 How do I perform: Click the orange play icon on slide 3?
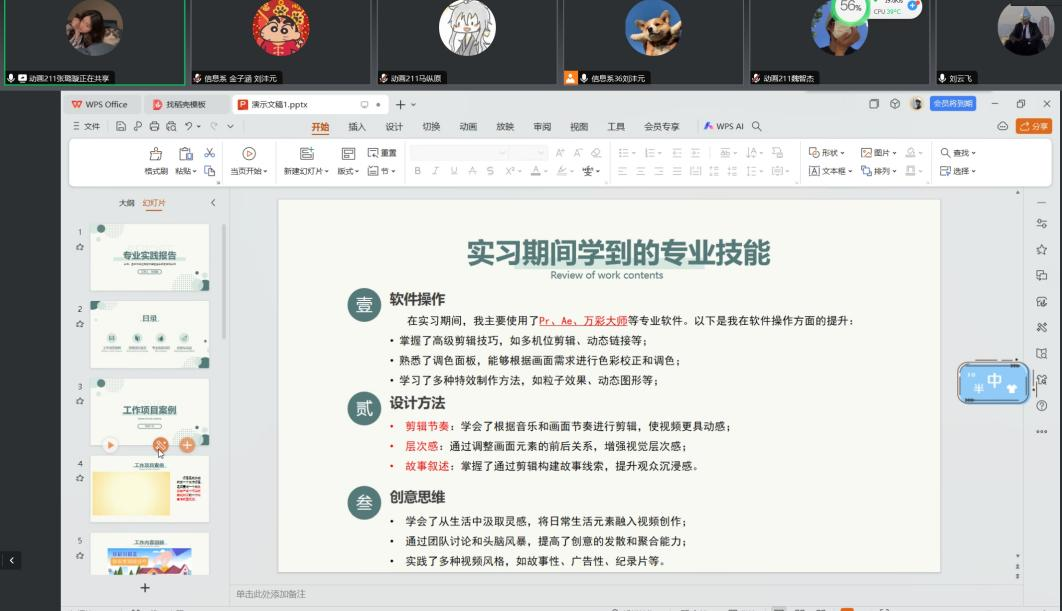coord(110,445)
